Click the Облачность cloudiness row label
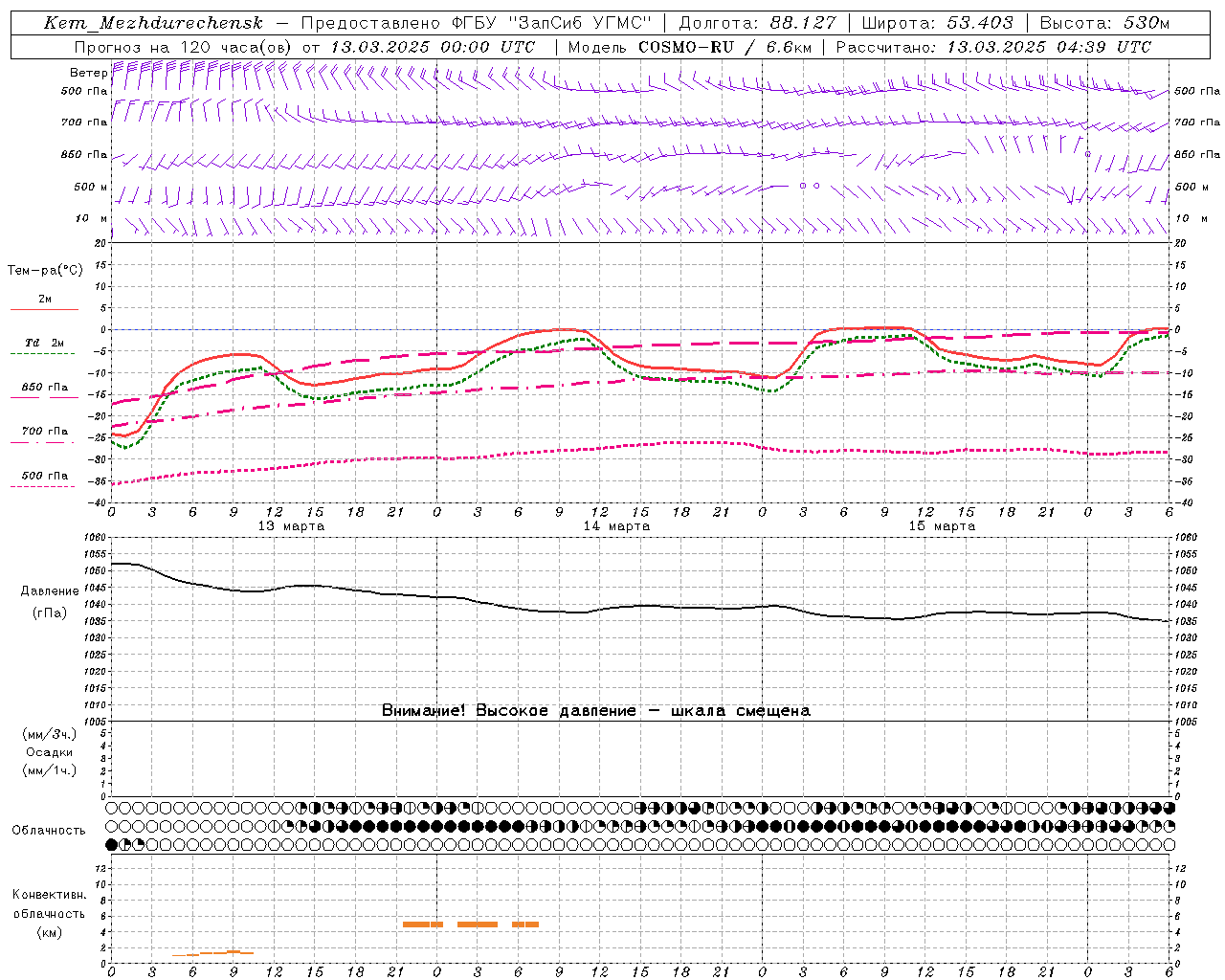1225x980 pixels. (49, 830)
